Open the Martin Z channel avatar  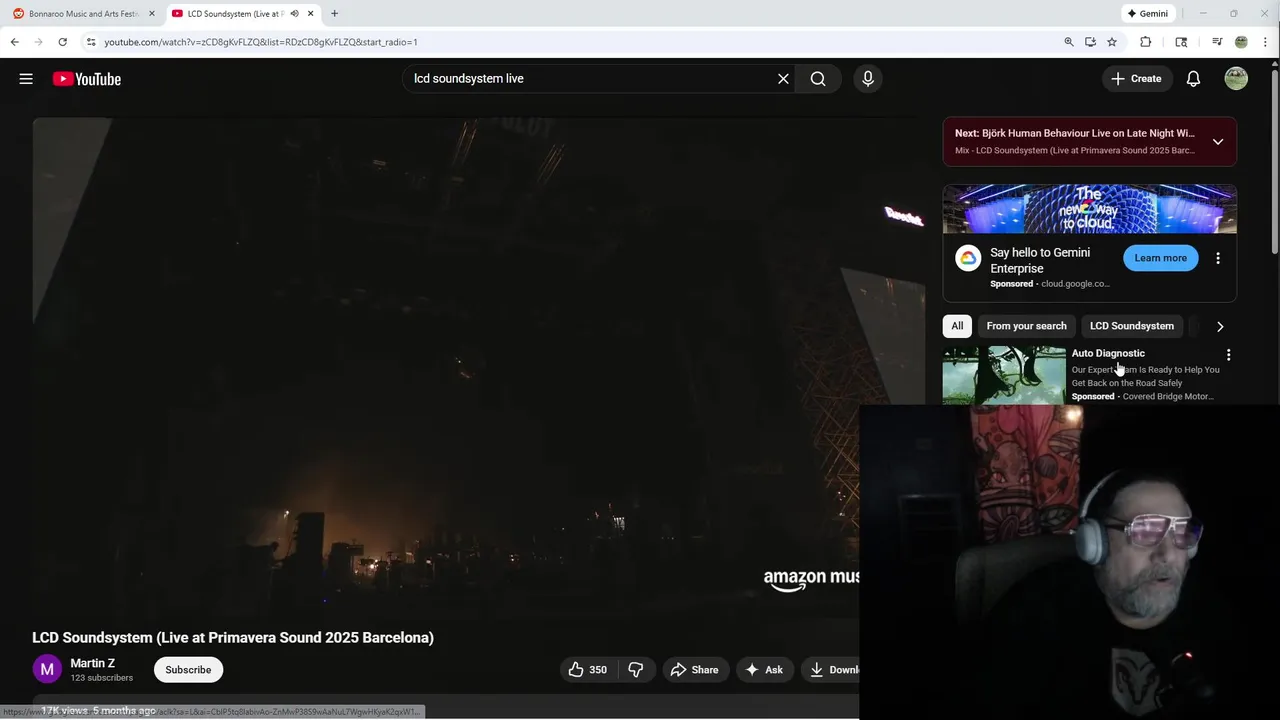point(47,670)
